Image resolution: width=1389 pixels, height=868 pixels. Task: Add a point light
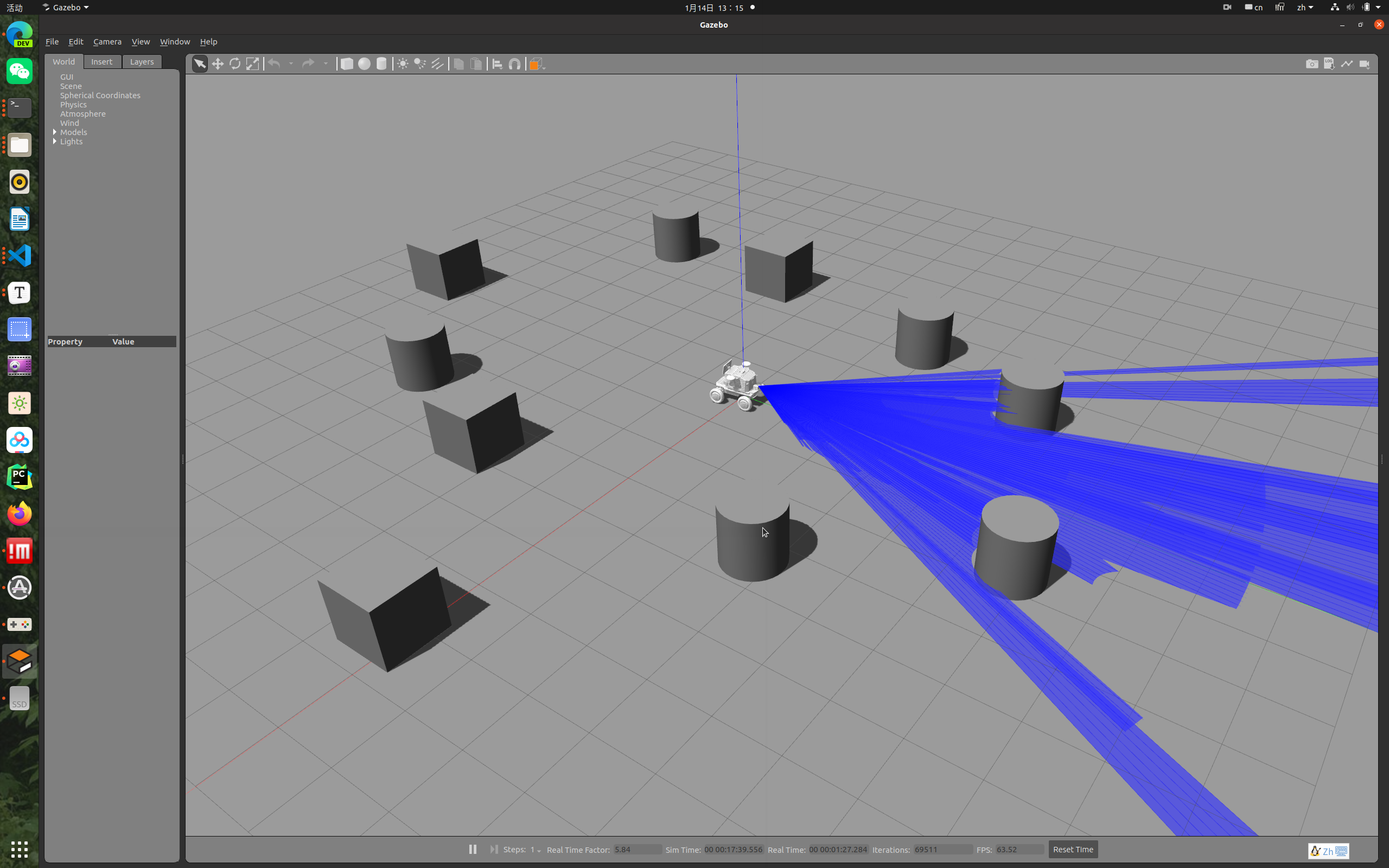click(403, 63)
